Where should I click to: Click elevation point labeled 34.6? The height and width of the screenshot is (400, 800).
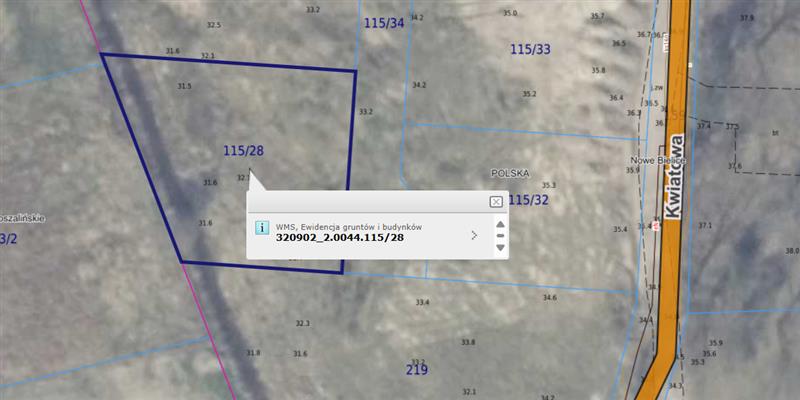(x=549, y=298)
